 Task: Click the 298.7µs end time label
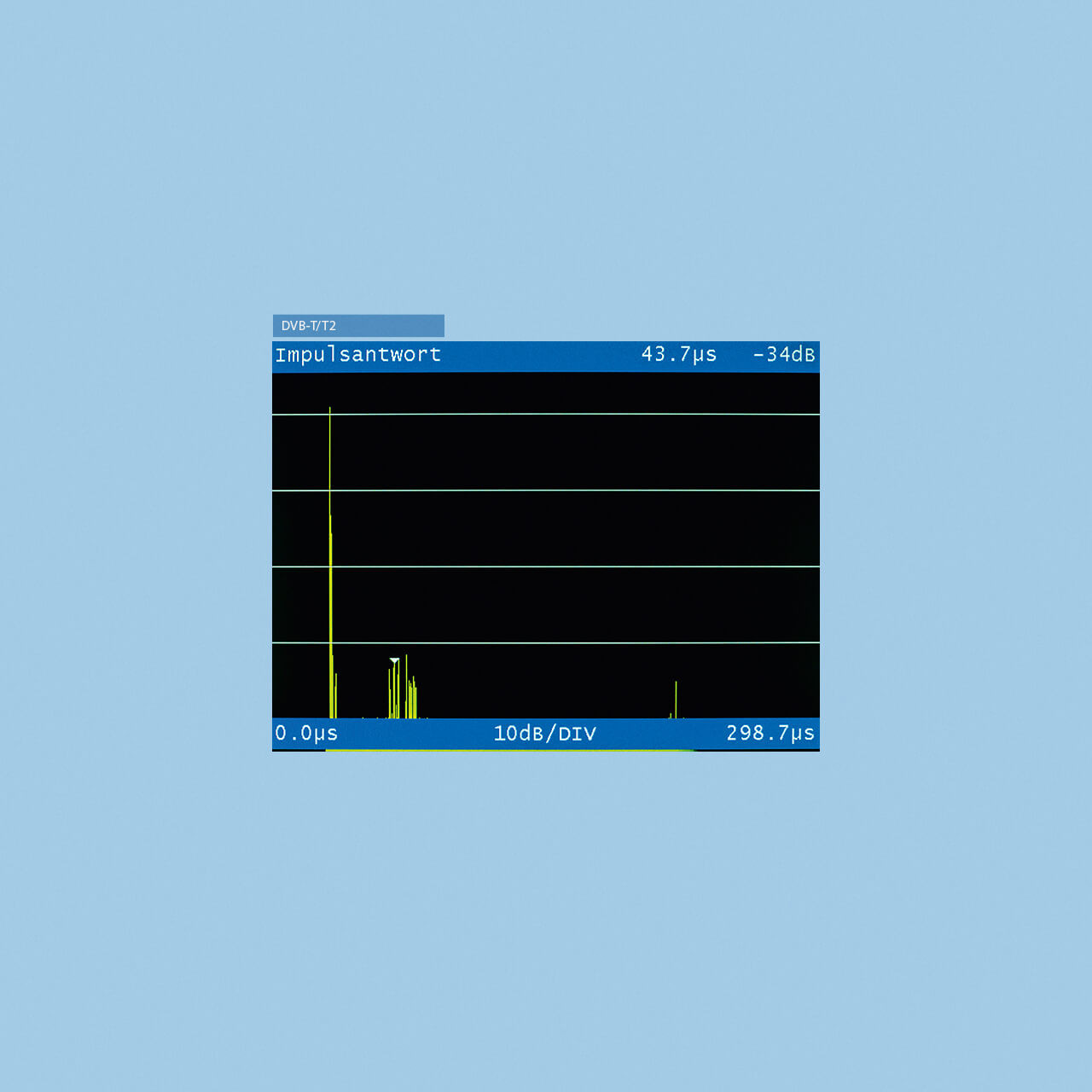pyautogui.click(x=770, y=733)
